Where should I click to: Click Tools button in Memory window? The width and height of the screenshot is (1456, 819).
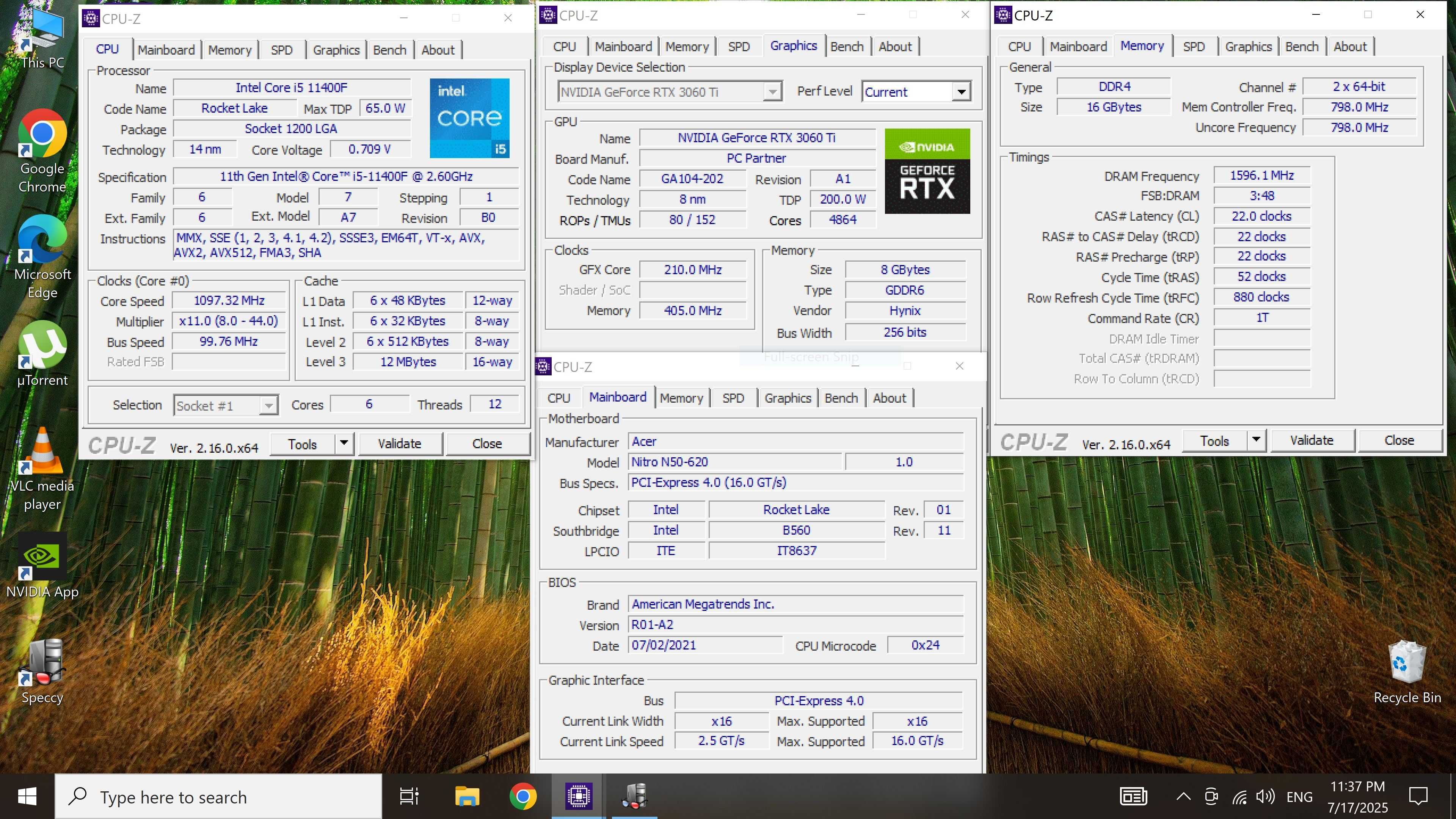pos(1214,440)
